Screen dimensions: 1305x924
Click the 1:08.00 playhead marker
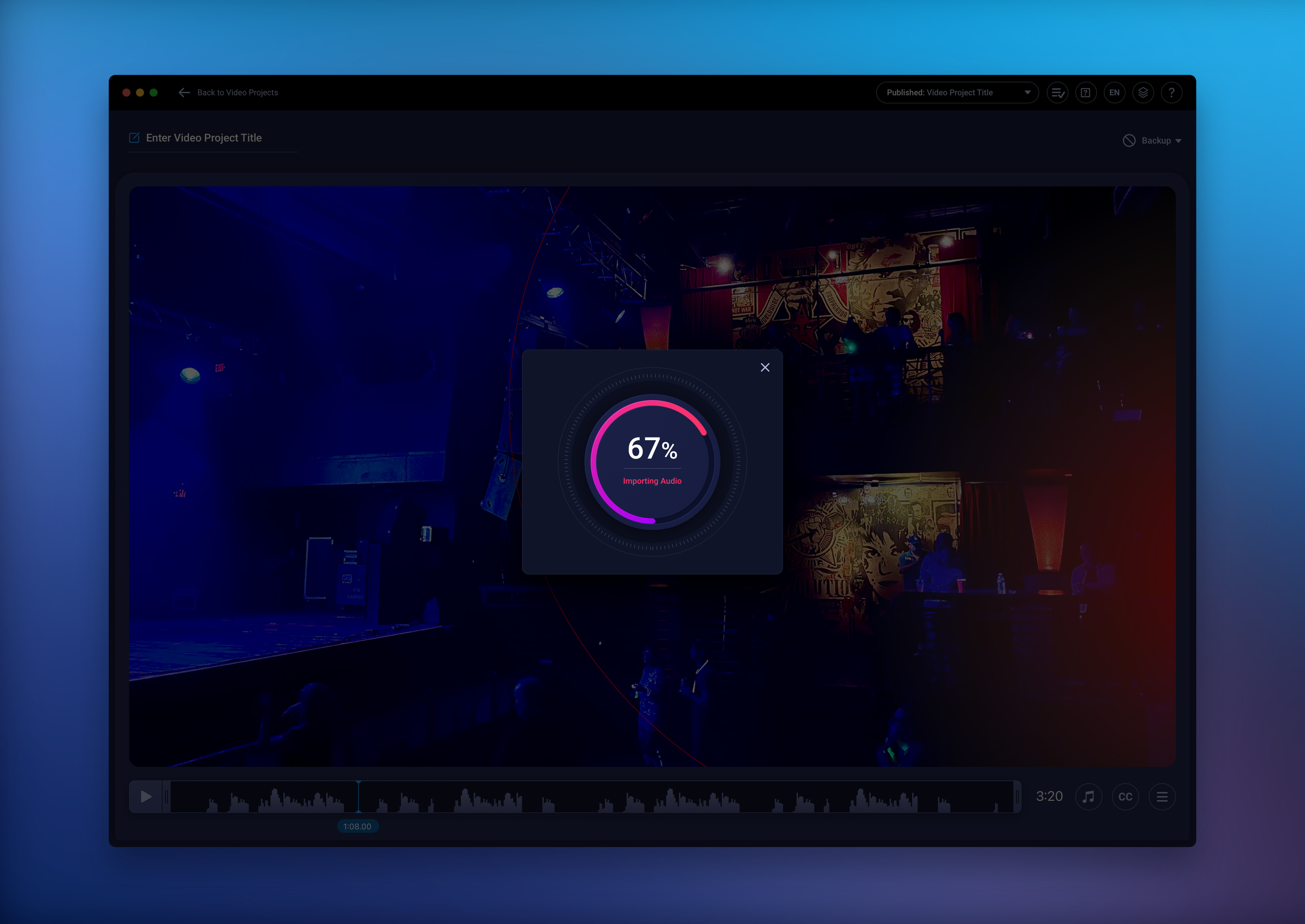coord(358,826)
